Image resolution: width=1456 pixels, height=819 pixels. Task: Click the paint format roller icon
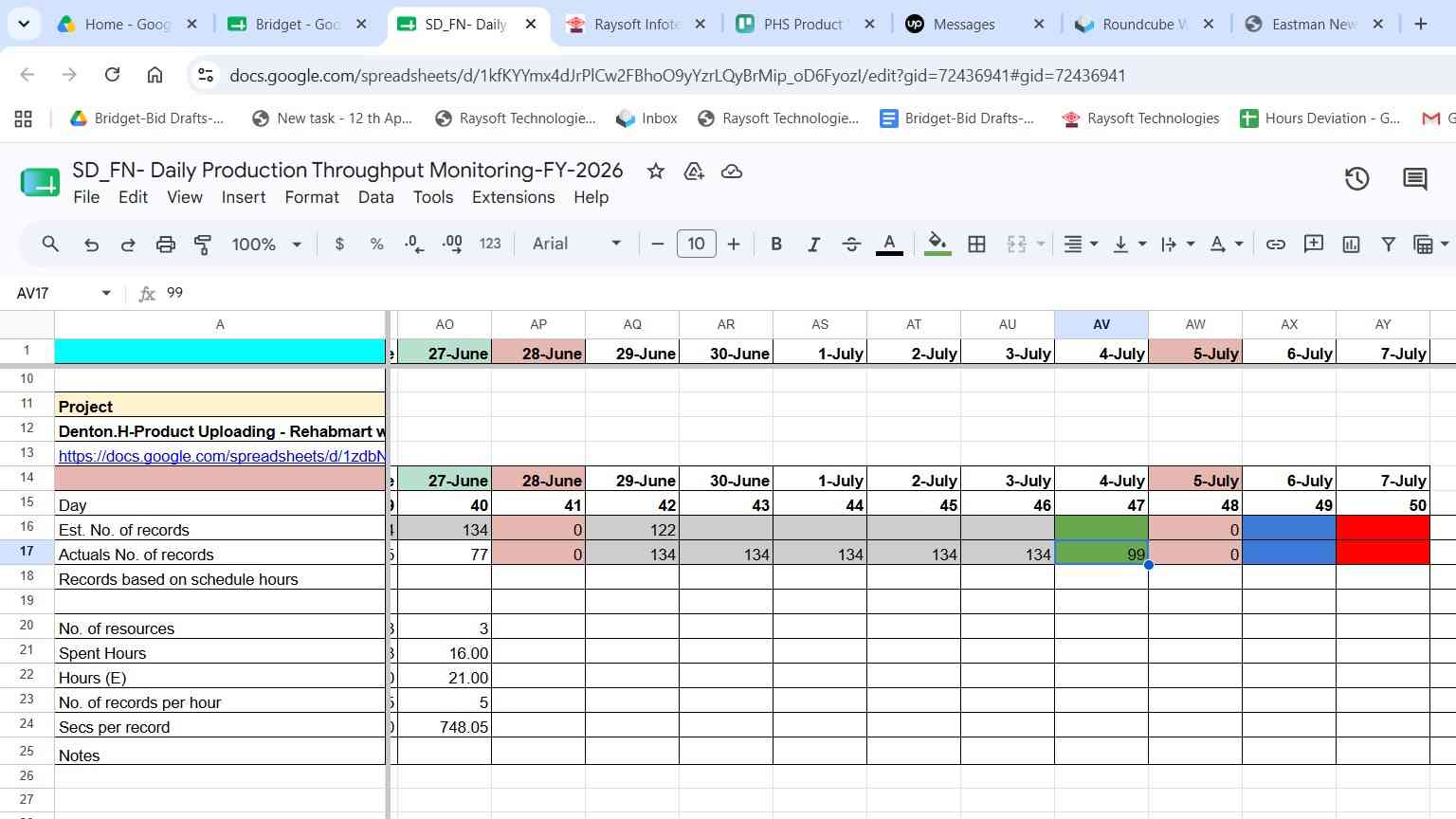[x=203, y=245]
